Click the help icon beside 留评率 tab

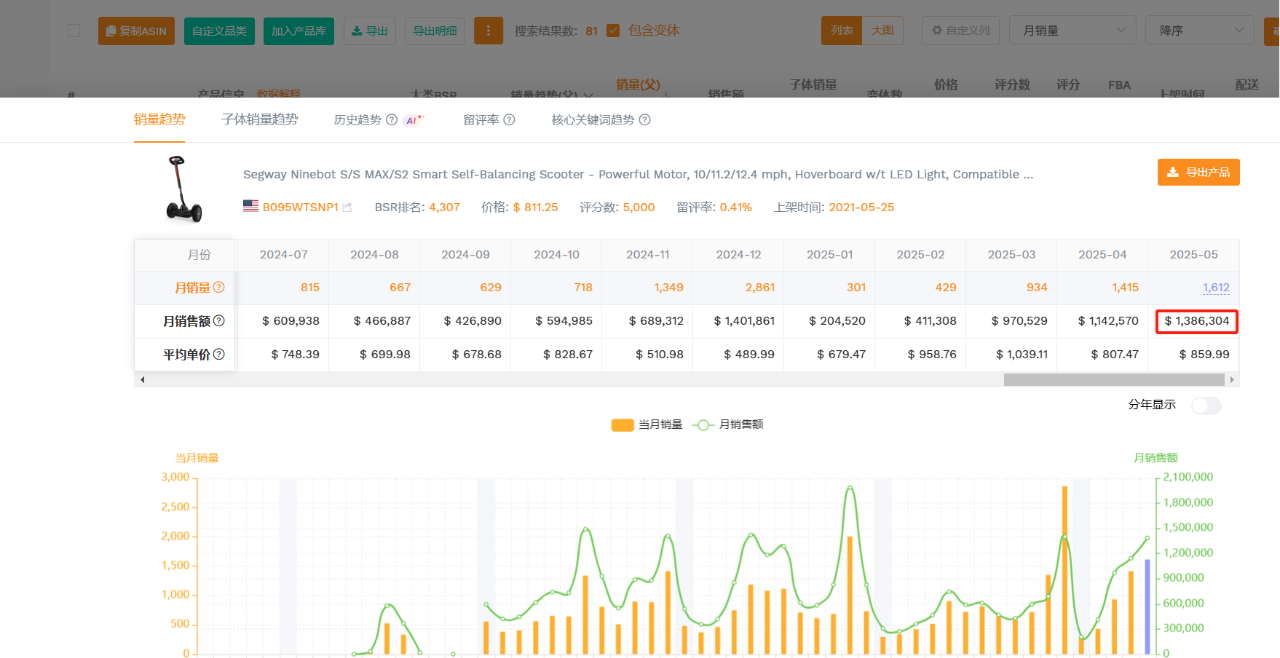[509, 120]
